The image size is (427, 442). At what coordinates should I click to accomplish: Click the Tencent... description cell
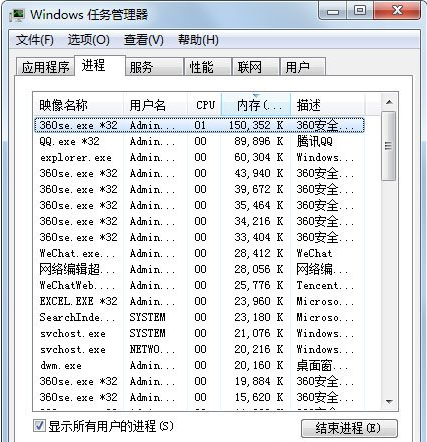point(325,285)
